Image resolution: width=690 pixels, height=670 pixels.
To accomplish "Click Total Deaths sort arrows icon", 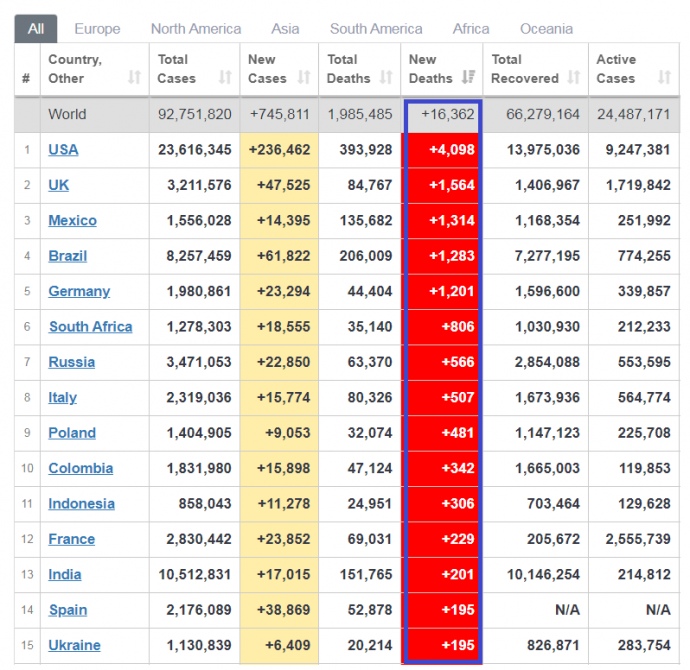I will 385,78.
